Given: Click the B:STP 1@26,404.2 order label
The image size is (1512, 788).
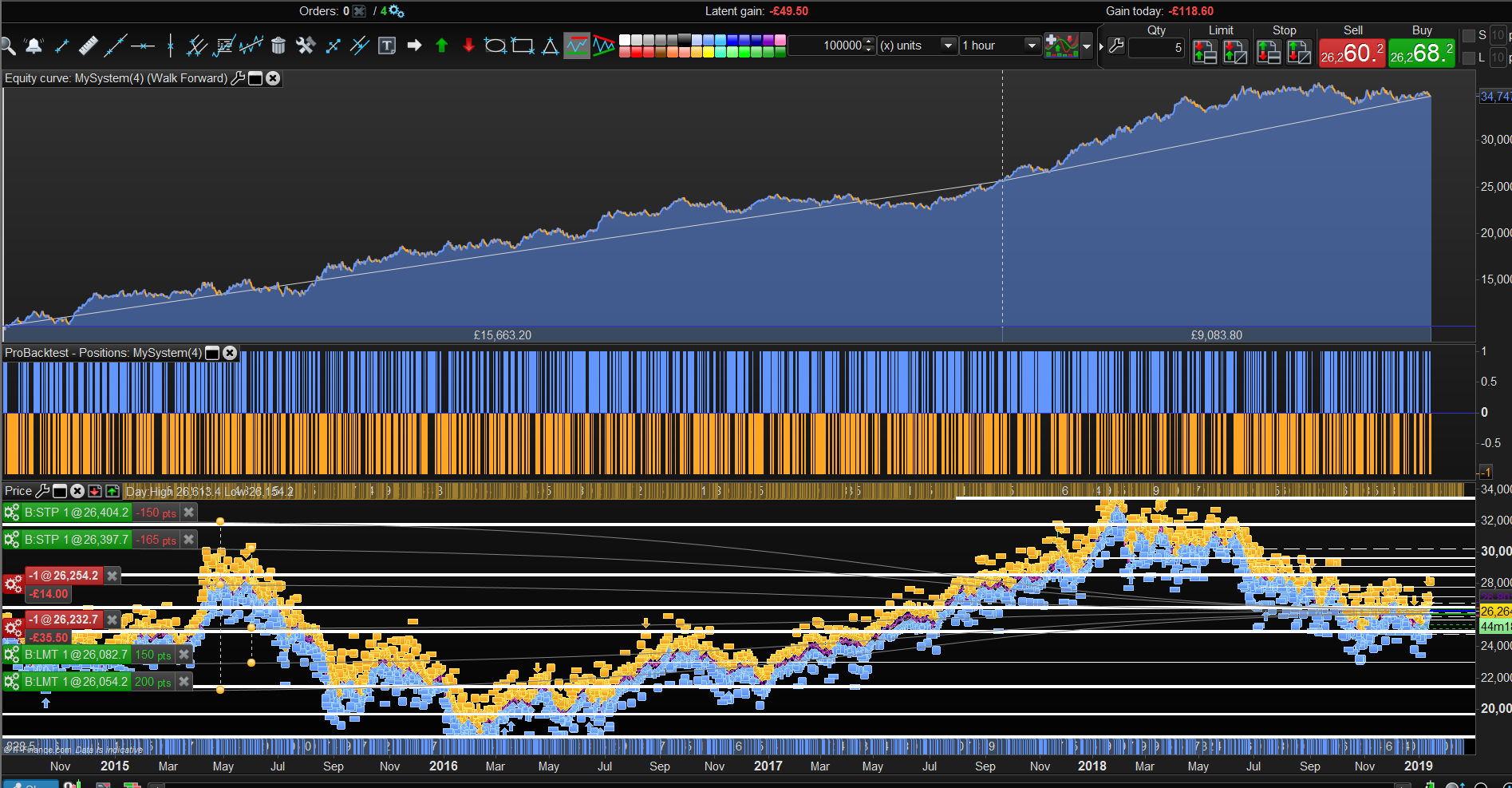Looking at the screenshot, I should (x=76, y=513).
